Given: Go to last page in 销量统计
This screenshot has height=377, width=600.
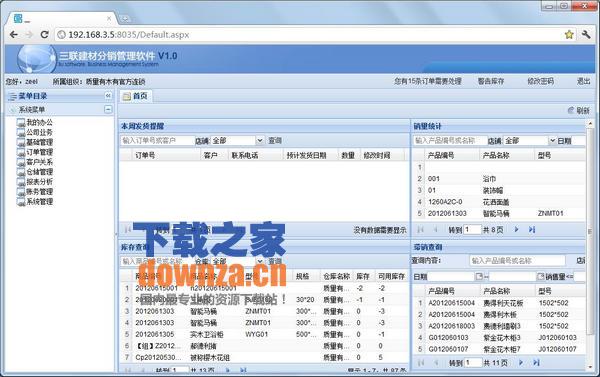Looking at the screenshot, I should (x=532, y=230).
